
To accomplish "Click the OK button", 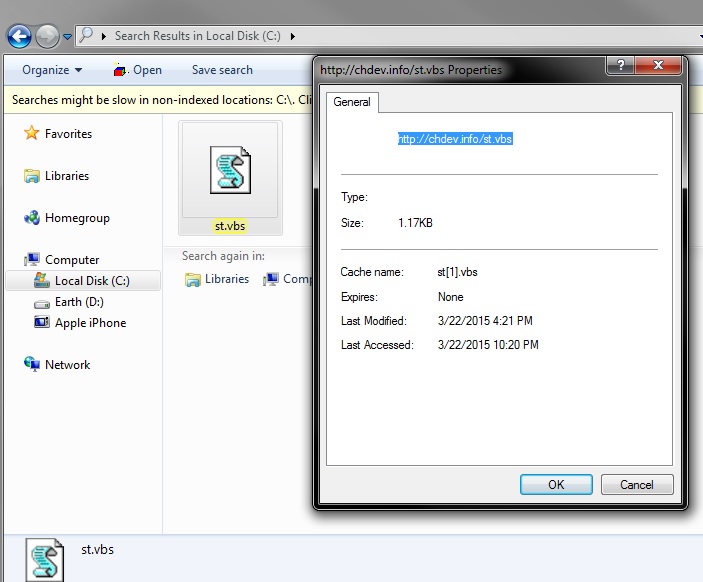I will 556,484.
